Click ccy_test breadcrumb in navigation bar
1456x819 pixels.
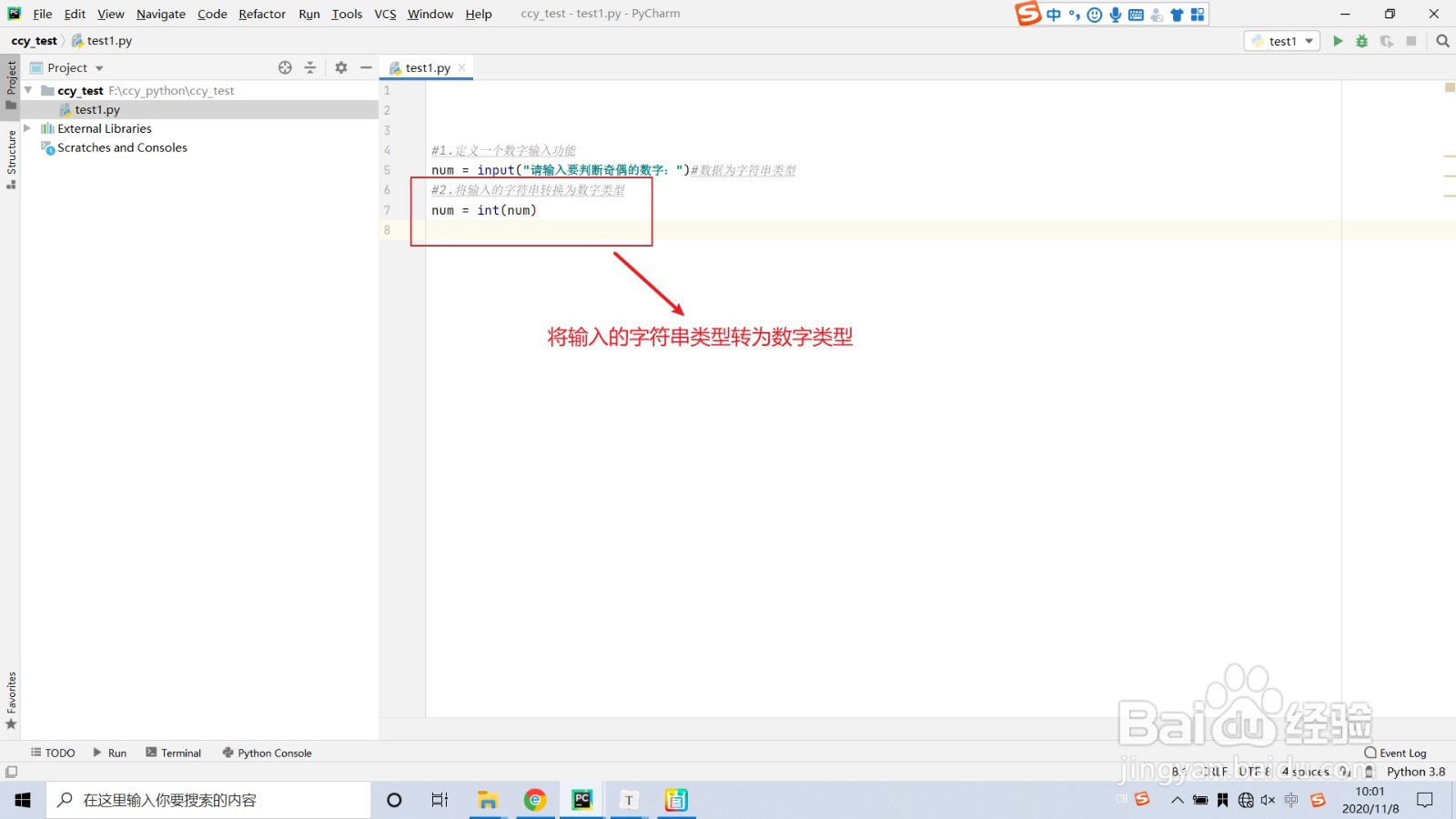tap(34, 41)
